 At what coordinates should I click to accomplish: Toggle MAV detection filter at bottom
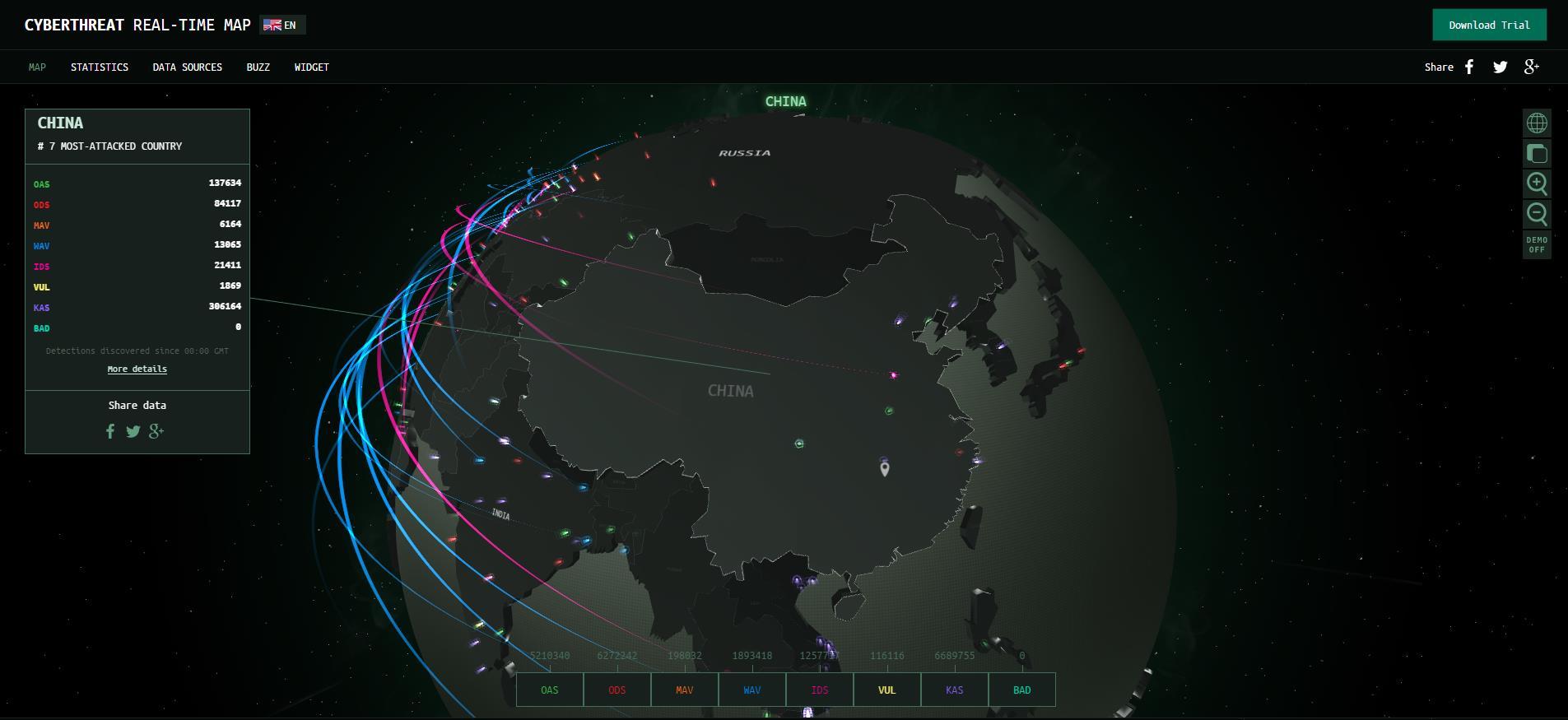685,690
